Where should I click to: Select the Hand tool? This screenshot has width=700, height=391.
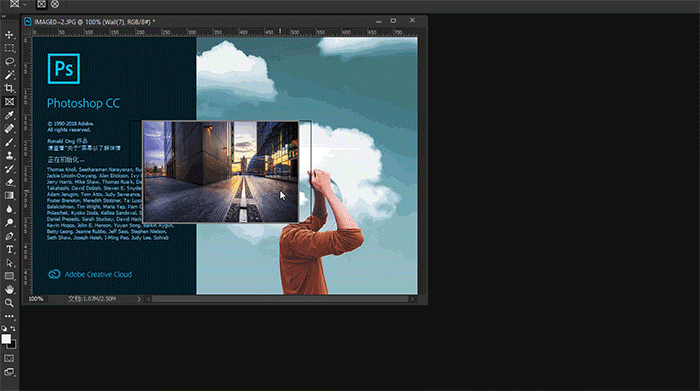click(x=9, y=289)
